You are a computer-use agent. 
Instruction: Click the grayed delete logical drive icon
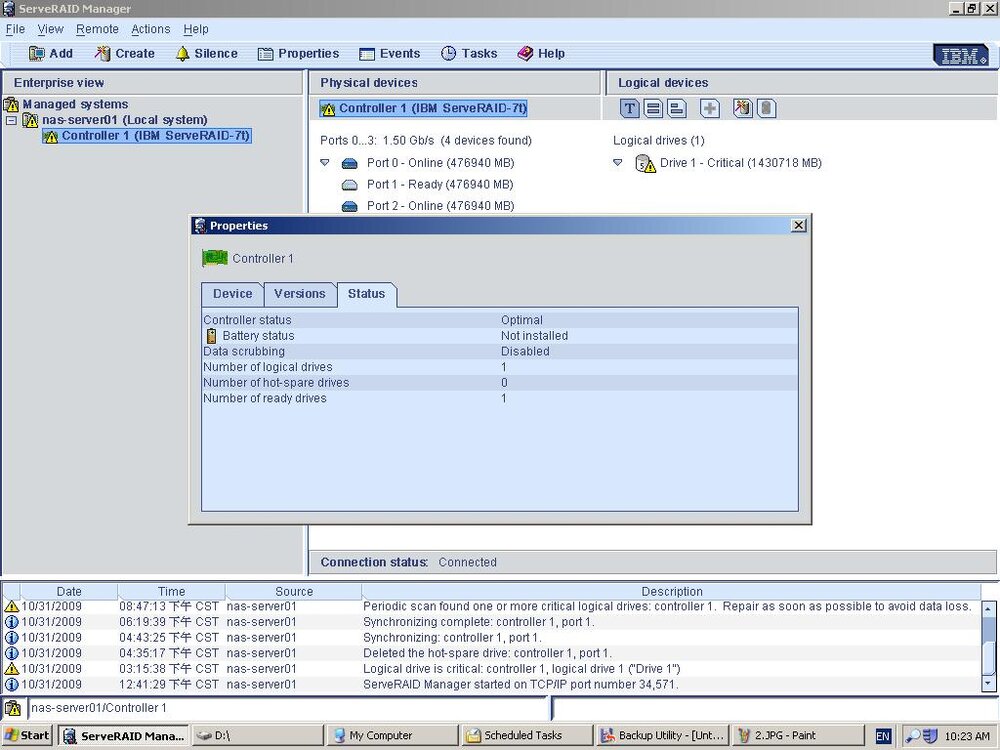(x=767, y=108)
